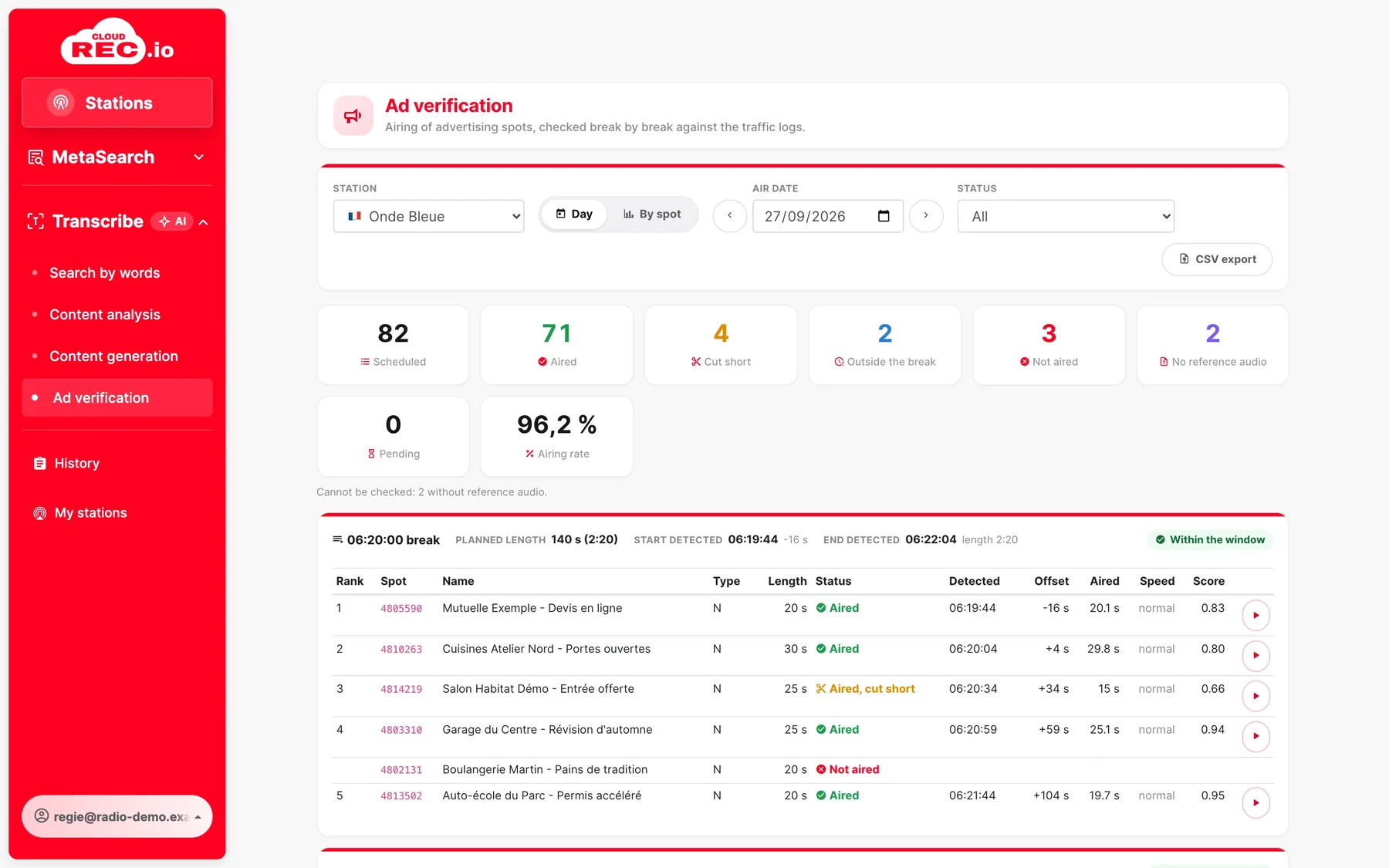The image size is (1389, 868).
Task: Click the Name column header
Action: (x=458, y=582)
